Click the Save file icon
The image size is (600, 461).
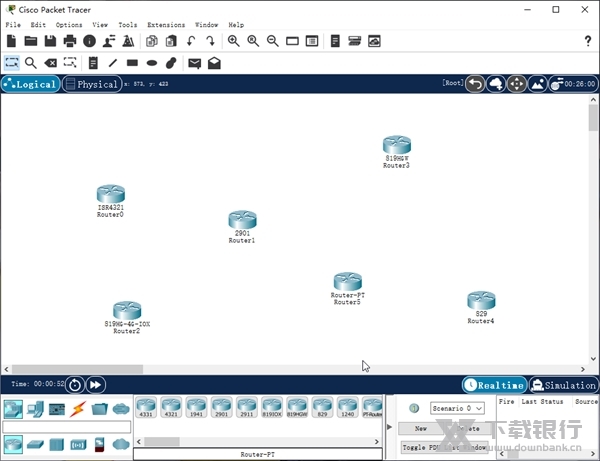tap(50, 41)
